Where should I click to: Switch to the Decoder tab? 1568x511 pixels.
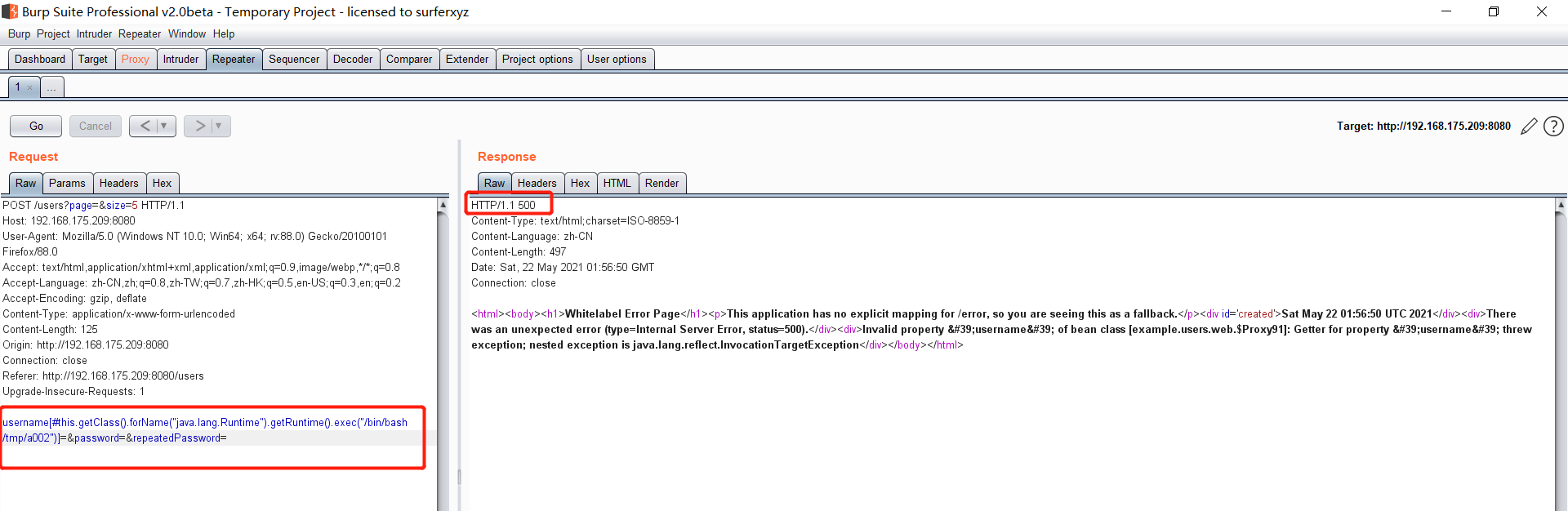pyautogui.click(x=353, y=59)
